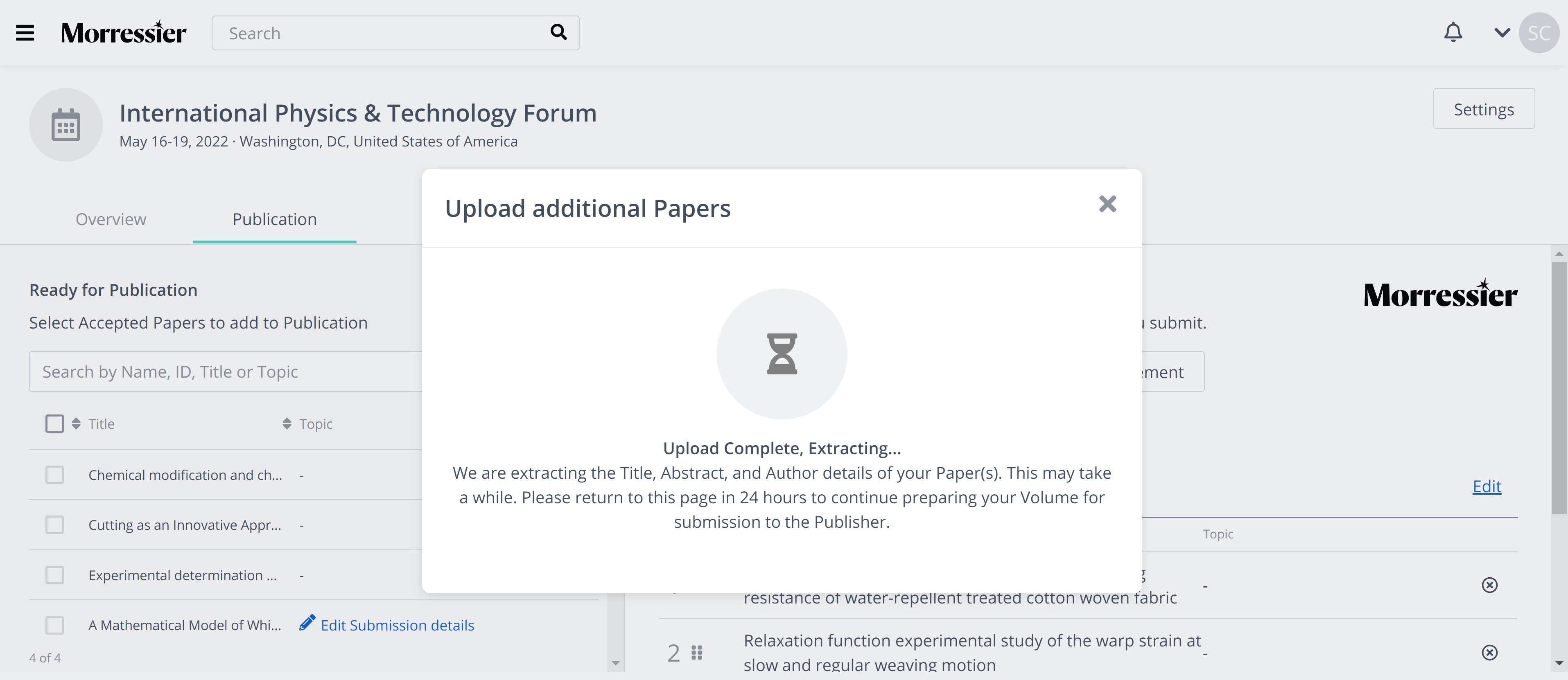Click the event calendar icon
The height and width of the screenshot is (680, 1568).
(x=66, y=125)
